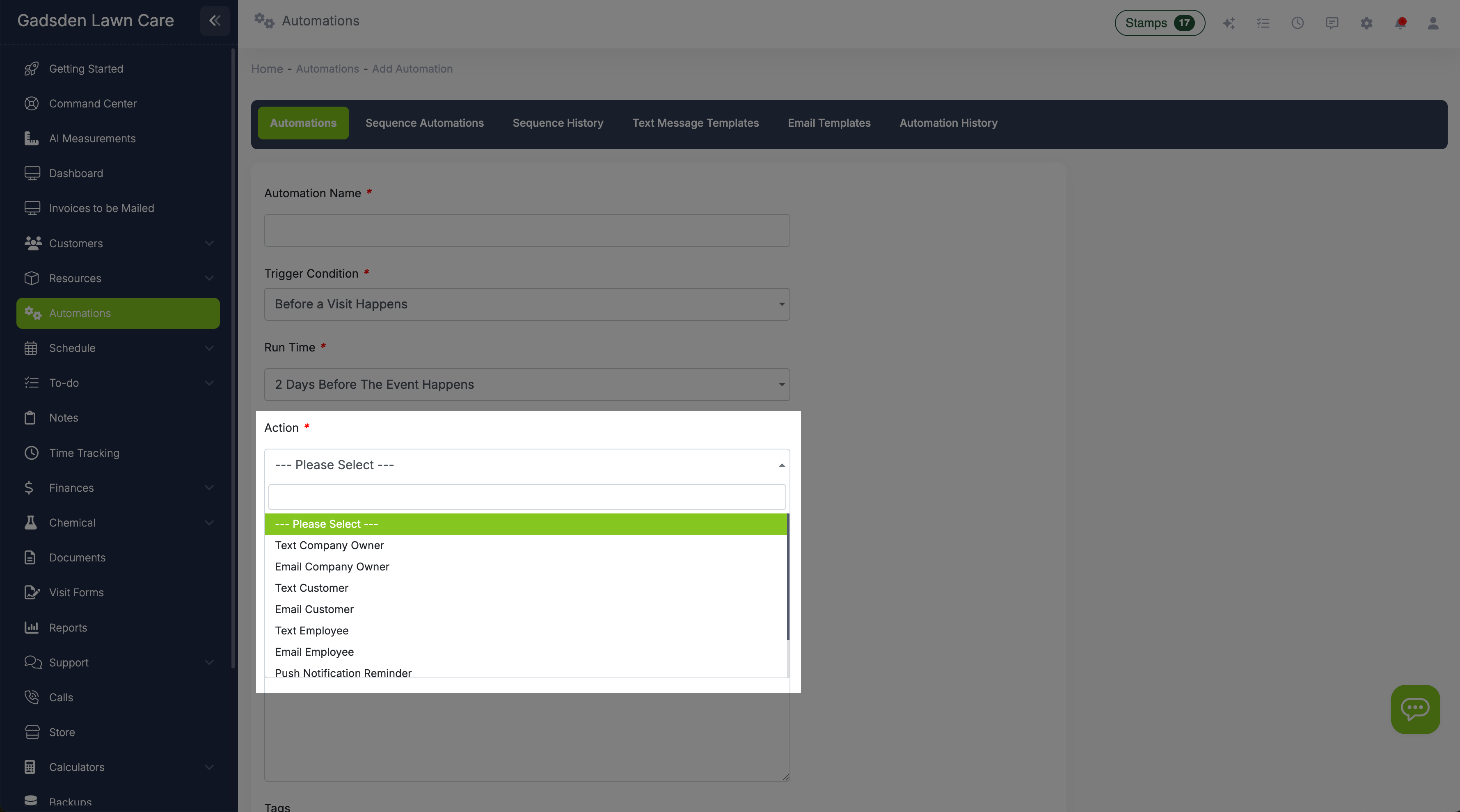Open the Home breadcrumb link

coord(267,68)
